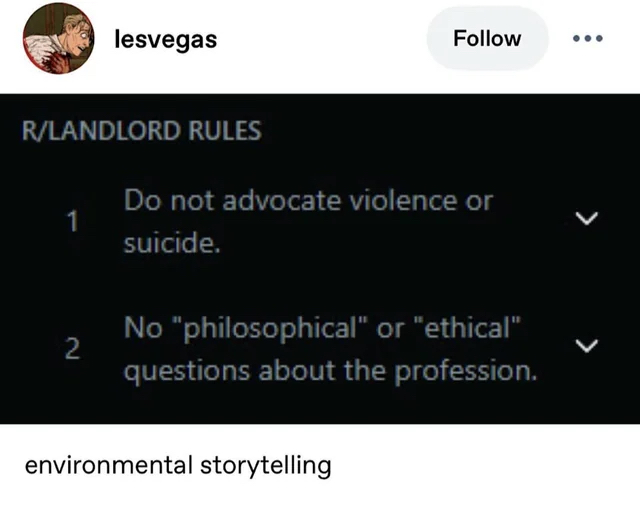The height and width of the screenshot is (518, 640).
Task: Expand rule 2 chevron arrow
Action: tap(588, 346)
